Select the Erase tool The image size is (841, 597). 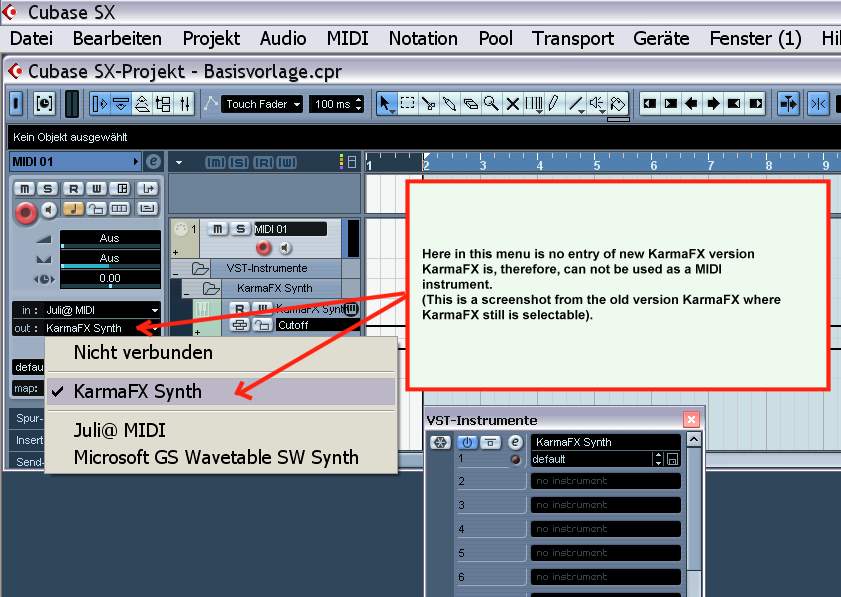[470, 104]
